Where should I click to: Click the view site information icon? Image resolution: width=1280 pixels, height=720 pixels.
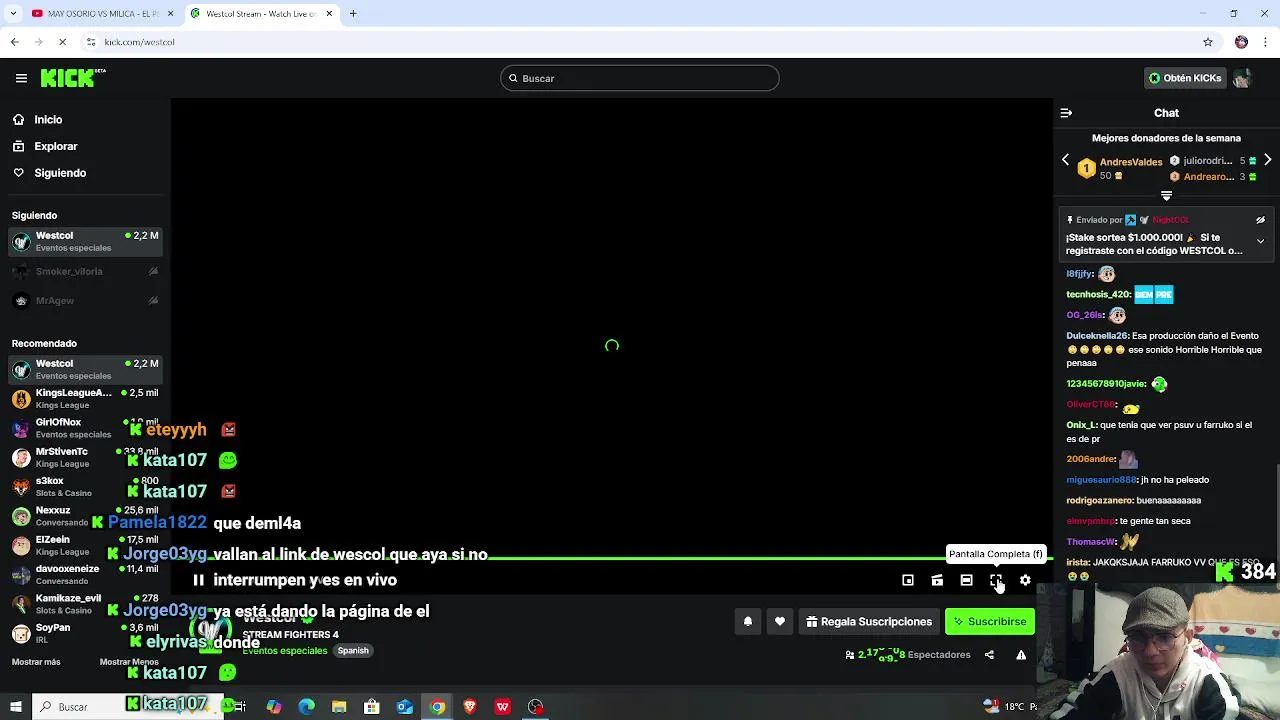click(91, 42)
